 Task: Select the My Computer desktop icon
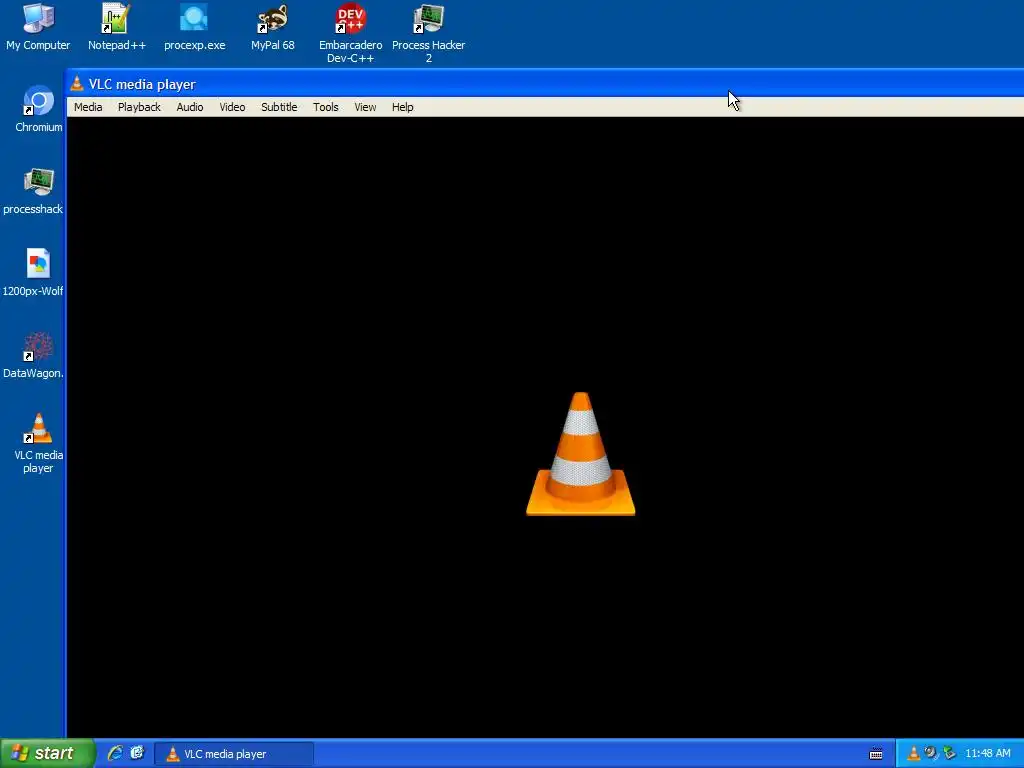(x=38, y=27)
